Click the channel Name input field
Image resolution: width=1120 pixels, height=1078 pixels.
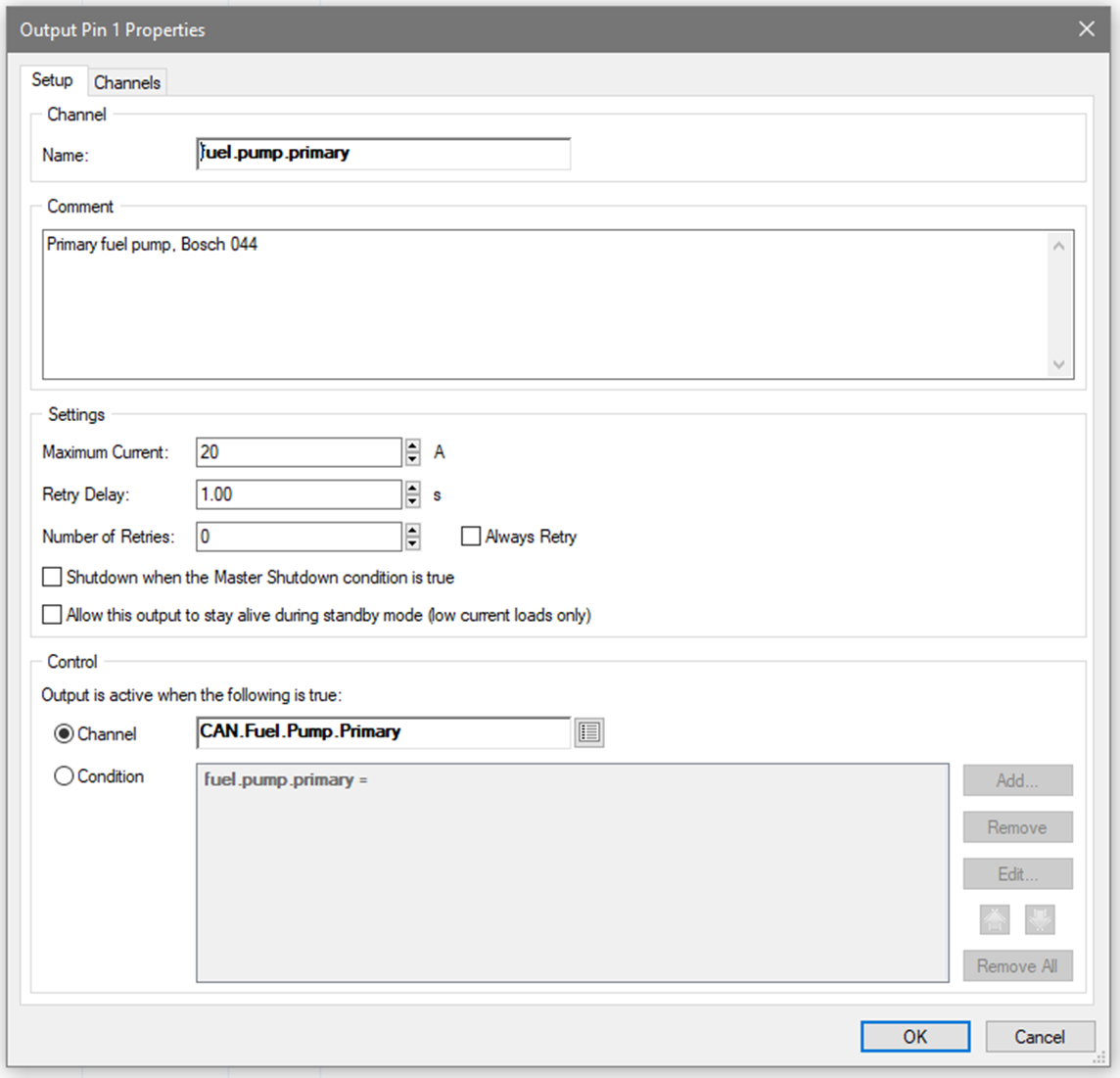(383, 154)
